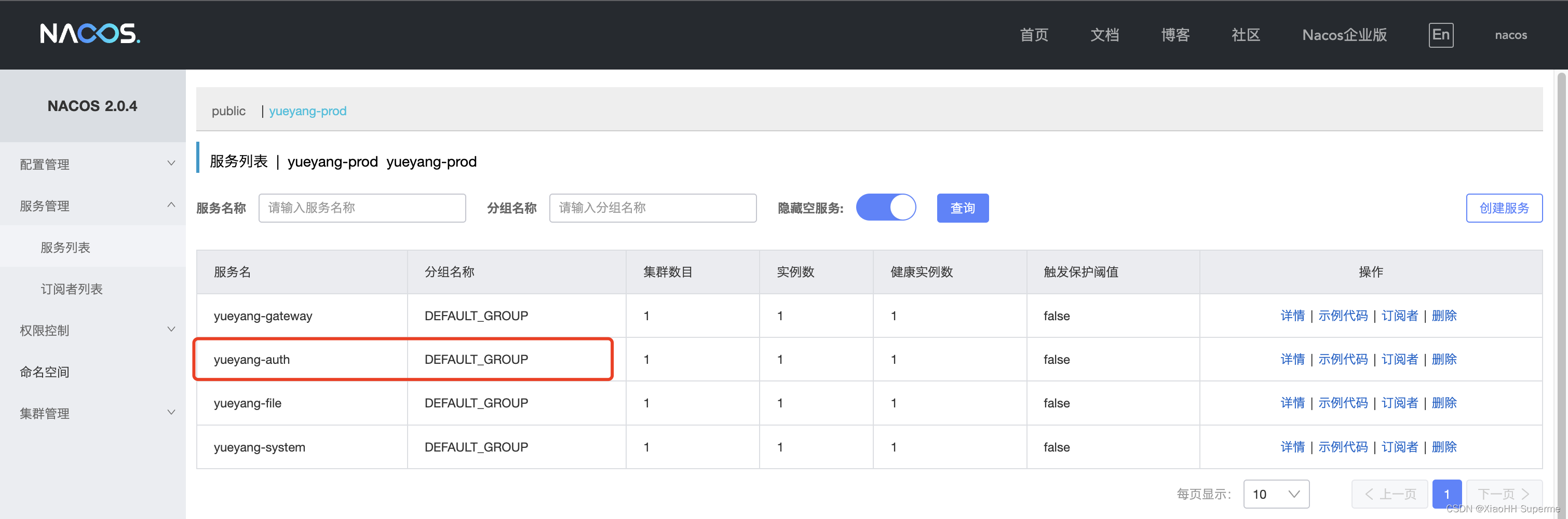Image resolution: width=1568 pixels, height=519 pixels.
Task: Open 详情 for yueyang-auth
Action: click(x=1292, y=359)
